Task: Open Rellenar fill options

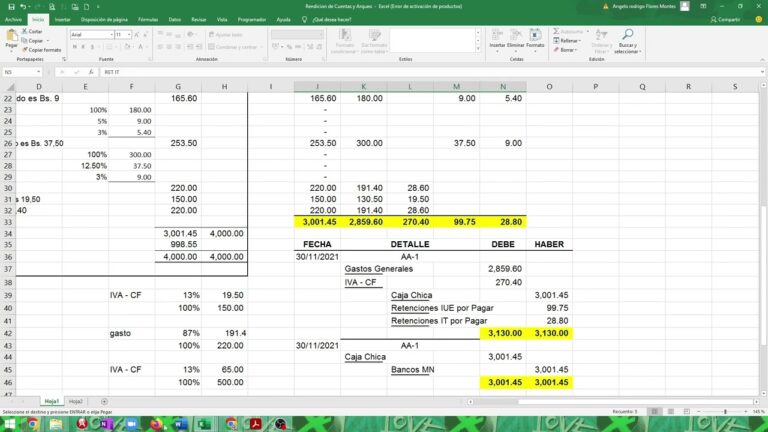Action: point(567,41)
